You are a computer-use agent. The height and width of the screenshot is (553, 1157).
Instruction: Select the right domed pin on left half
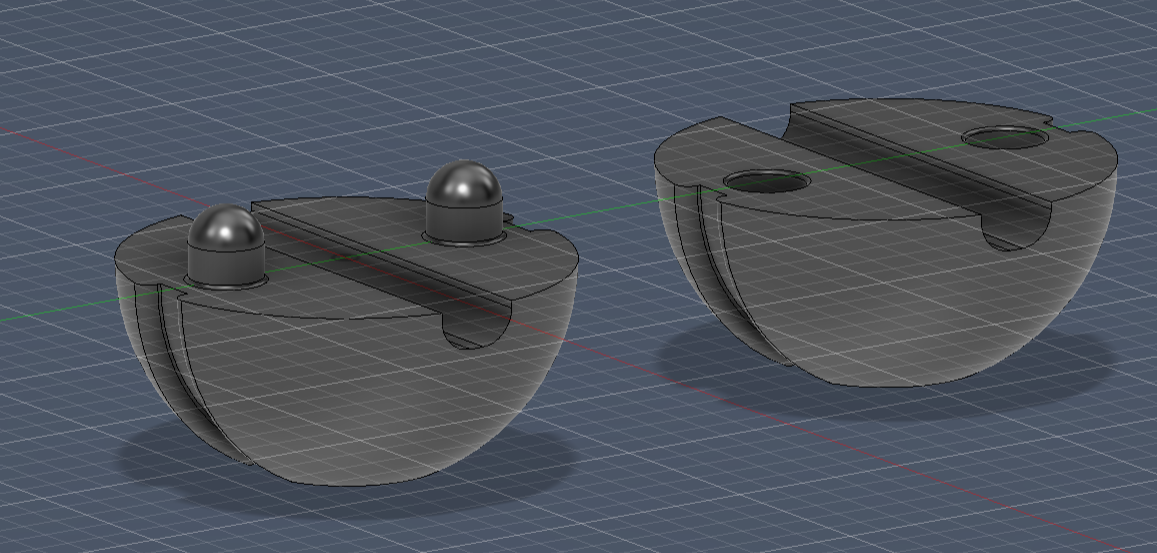(464, 203)
